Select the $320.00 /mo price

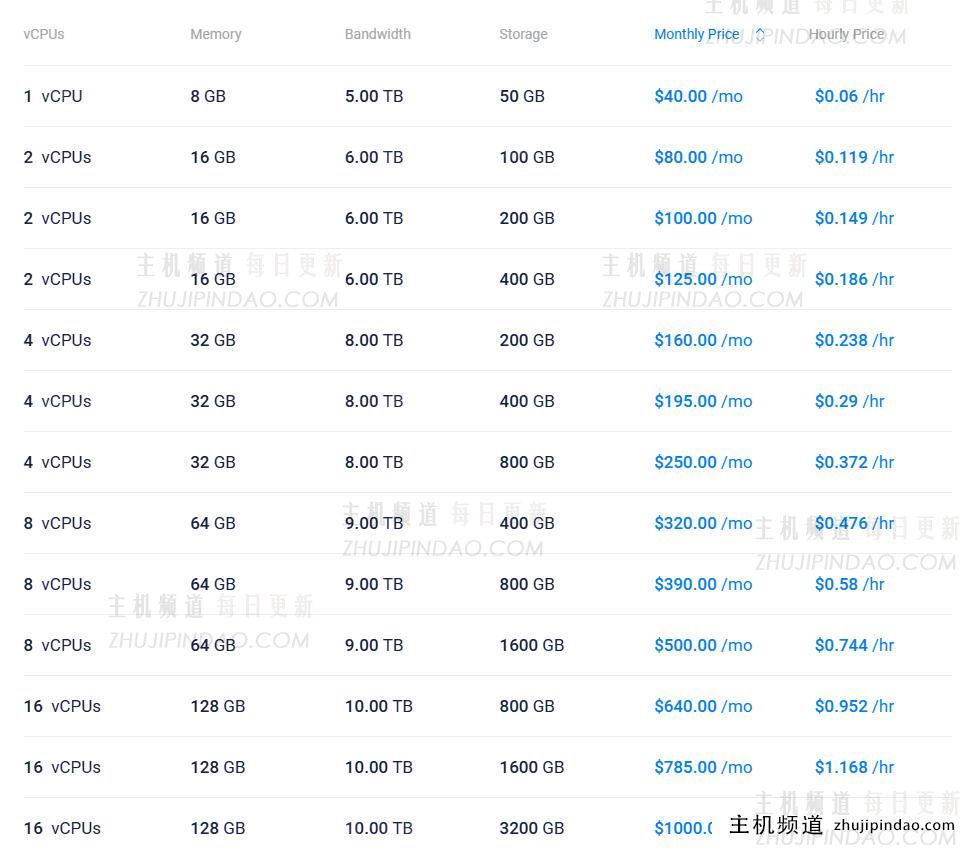point(704,524)
